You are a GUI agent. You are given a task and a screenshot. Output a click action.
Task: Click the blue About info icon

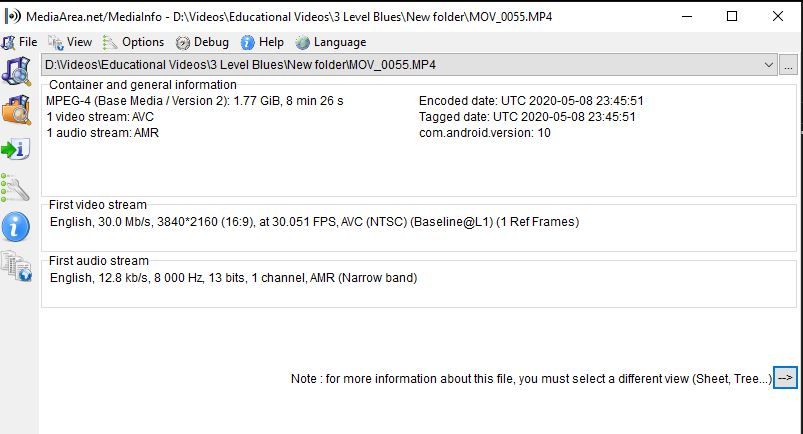coord(16,226)
